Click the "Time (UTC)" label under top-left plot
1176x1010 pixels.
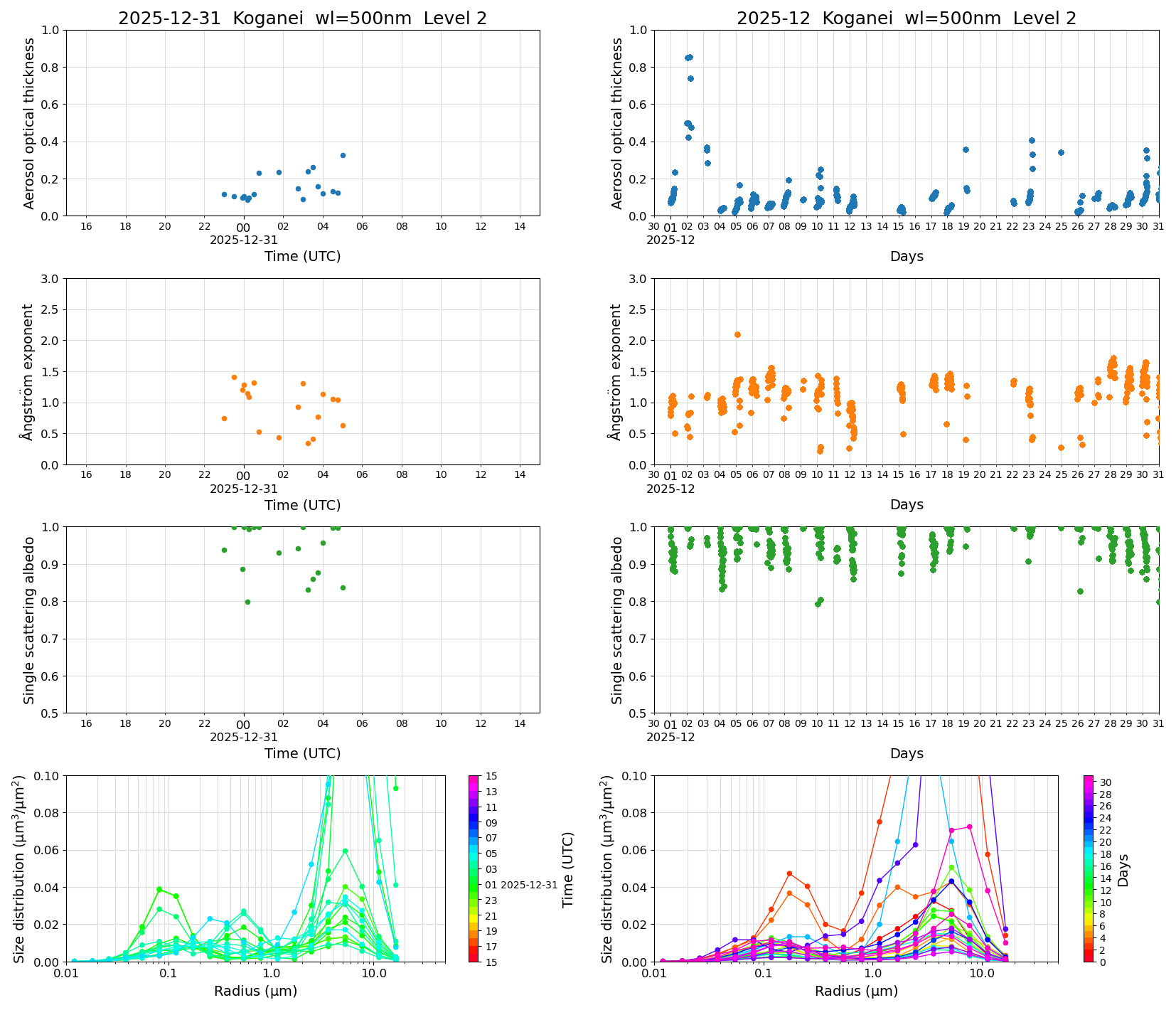(x=301, y=255)
